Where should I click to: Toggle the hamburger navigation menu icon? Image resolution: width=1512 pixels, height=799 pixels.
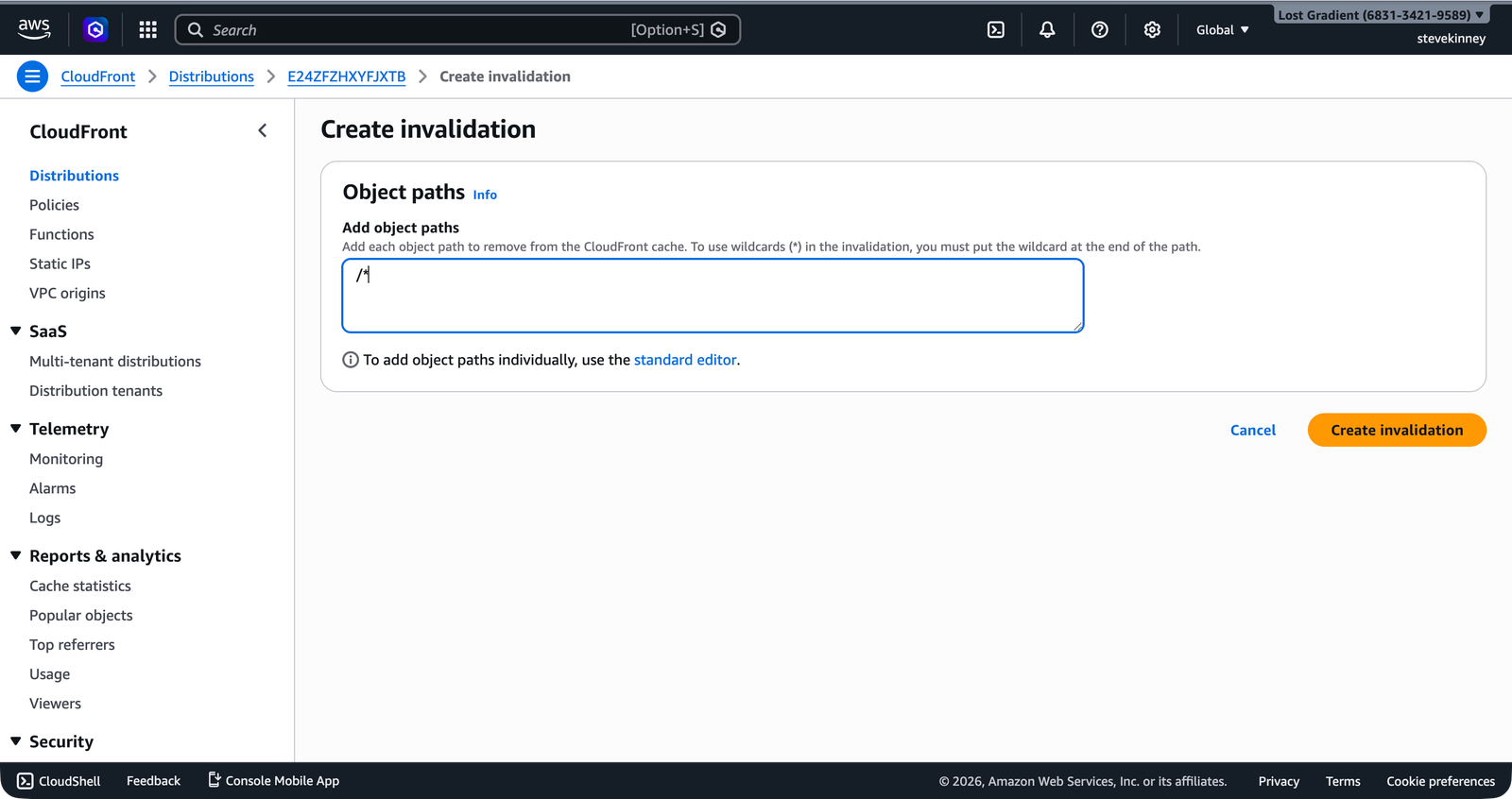click(x=32, y=76)
